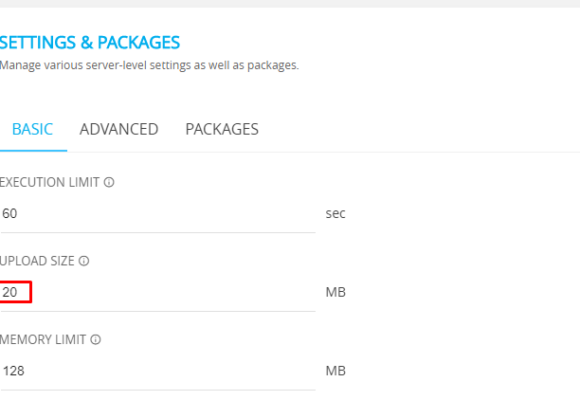This screenshot has height=400, width=580.
Task: Select the Memory Limit field showing 128
Action: pos(158,371)
